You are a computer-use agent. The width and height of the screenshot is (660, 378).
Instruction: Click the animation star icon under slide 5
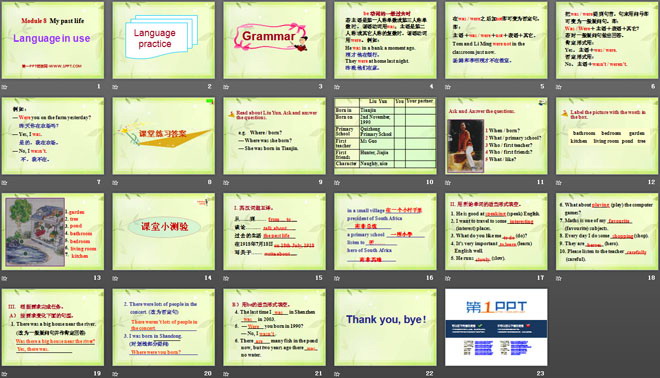click(448, 87)
